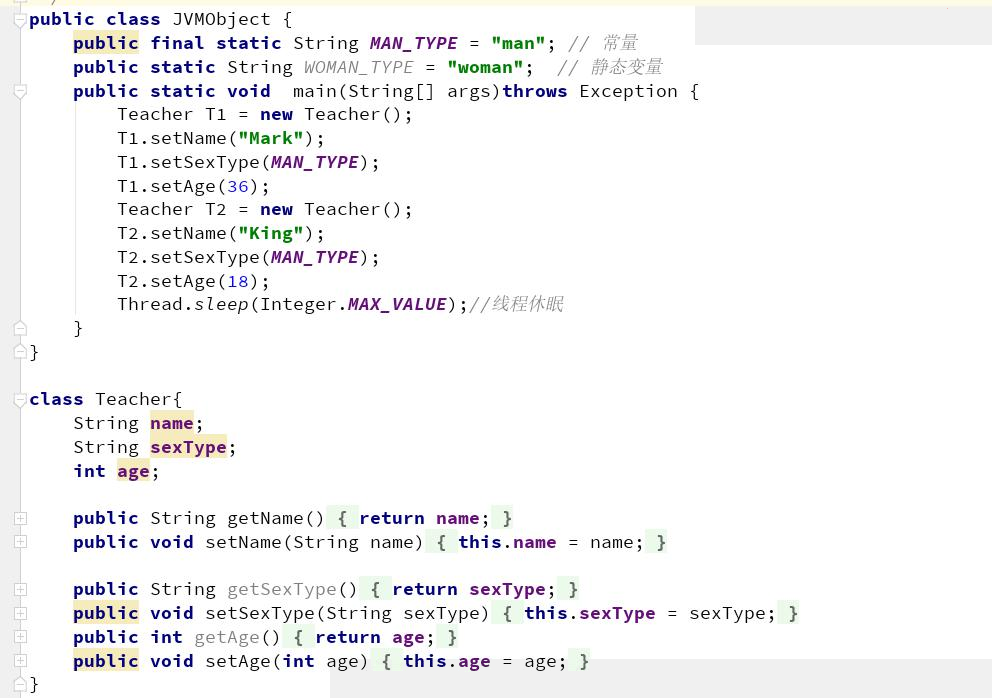Viewport: 992px width, 698px height.
Task: Click the comment text 常量
Action: point(620,43)
